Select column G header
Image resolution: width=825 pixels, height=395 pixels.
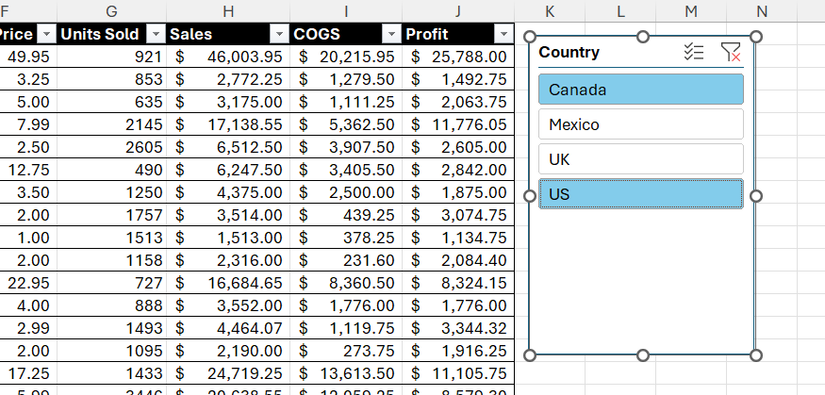coord(112,11)
